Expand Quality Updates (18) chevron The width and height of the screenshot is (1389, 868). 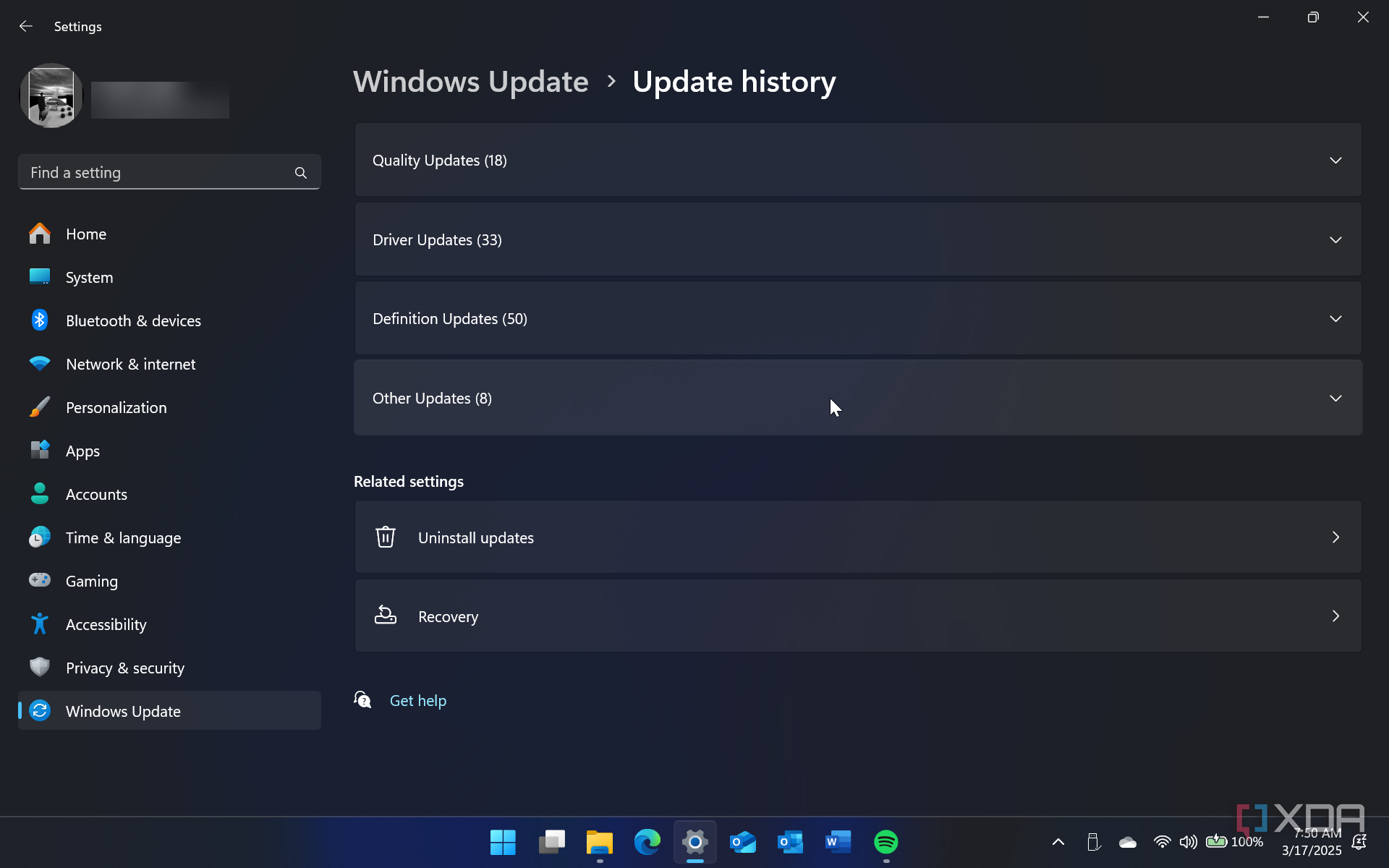click(x=1335, y=160)
